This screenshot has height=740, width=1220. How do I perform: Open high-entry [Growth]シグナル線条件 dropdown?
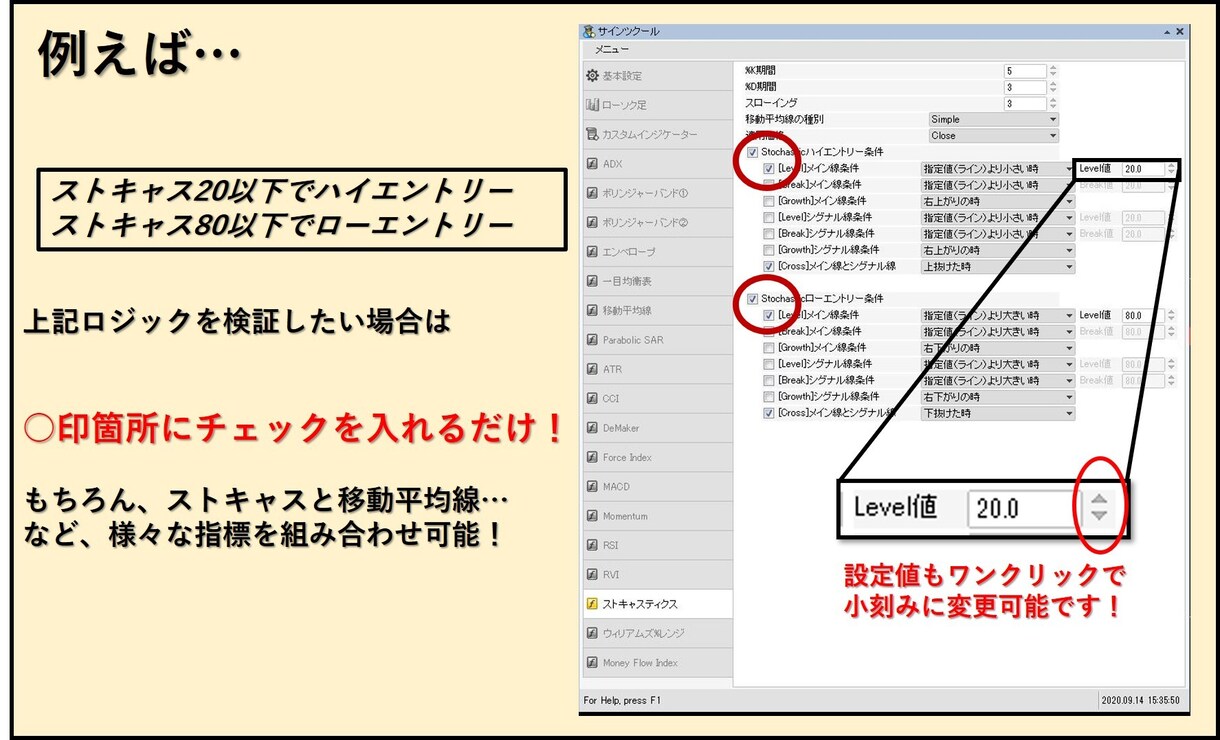[998, 250]
